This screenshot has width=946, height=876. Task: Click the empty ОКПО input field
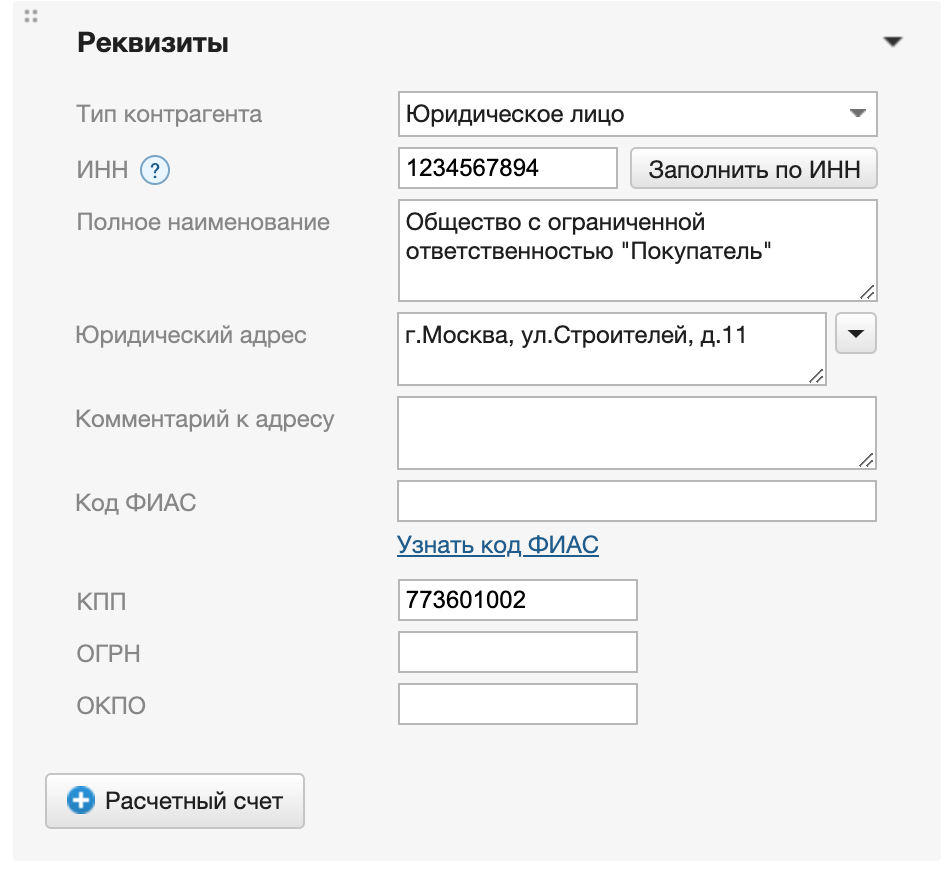click(517, 704)
